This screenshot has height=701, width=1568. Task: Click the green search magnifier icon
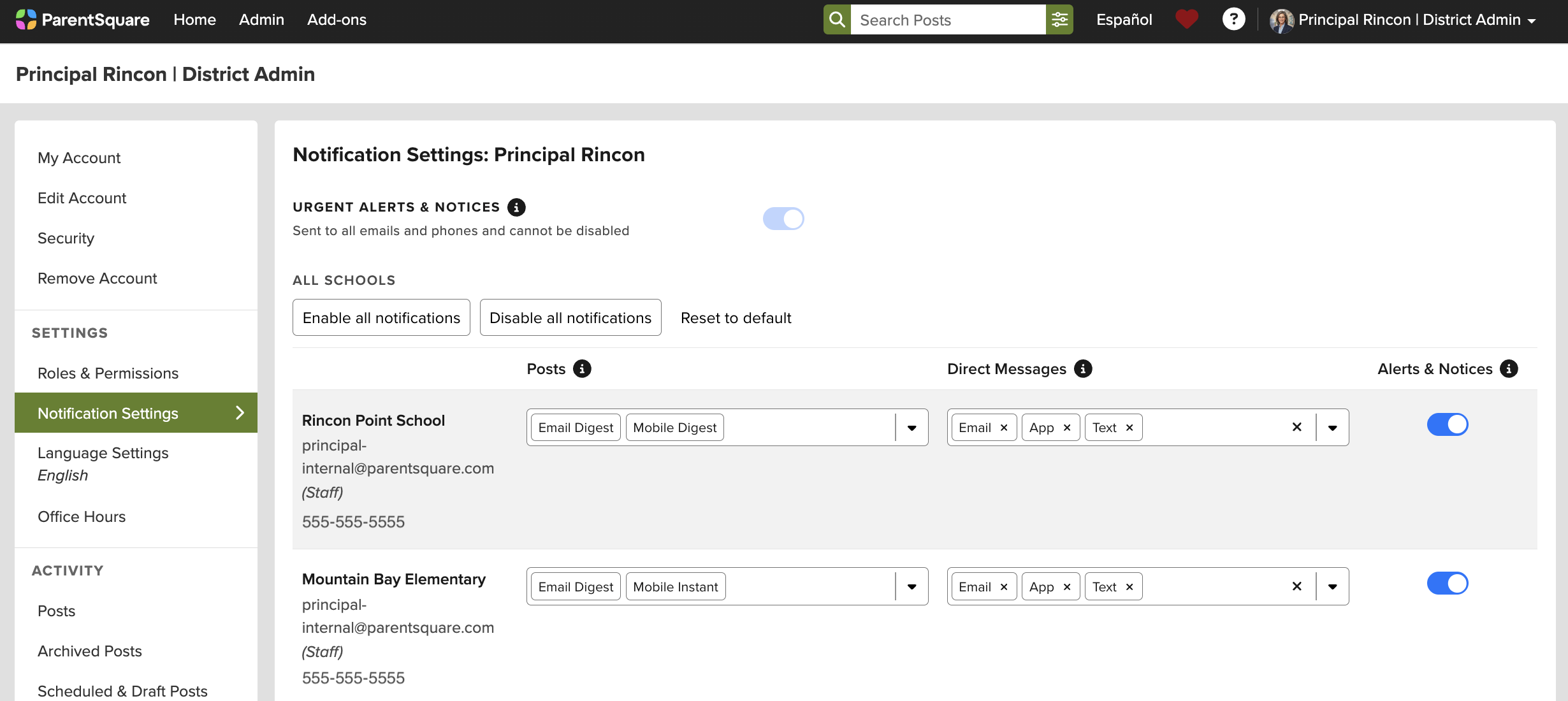(x=837, y=20)
